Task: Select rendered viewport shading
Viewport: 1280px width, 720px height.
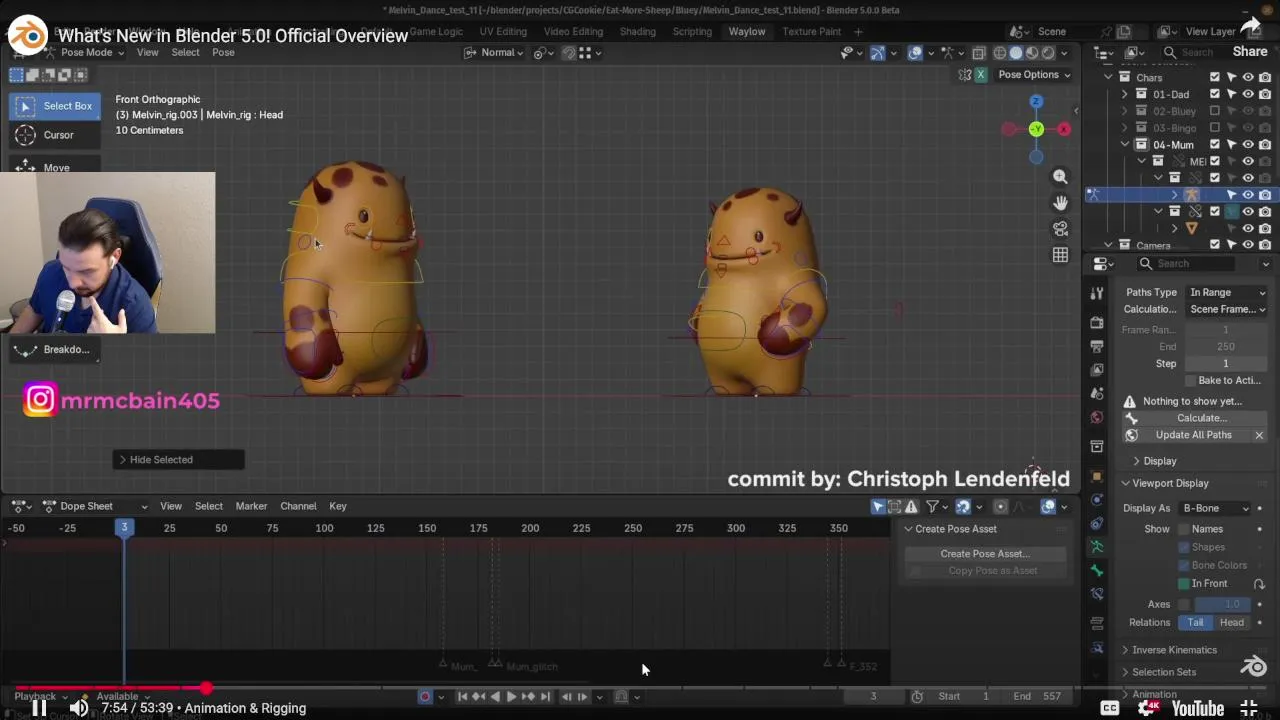Action: click(x=1048, y=53)
